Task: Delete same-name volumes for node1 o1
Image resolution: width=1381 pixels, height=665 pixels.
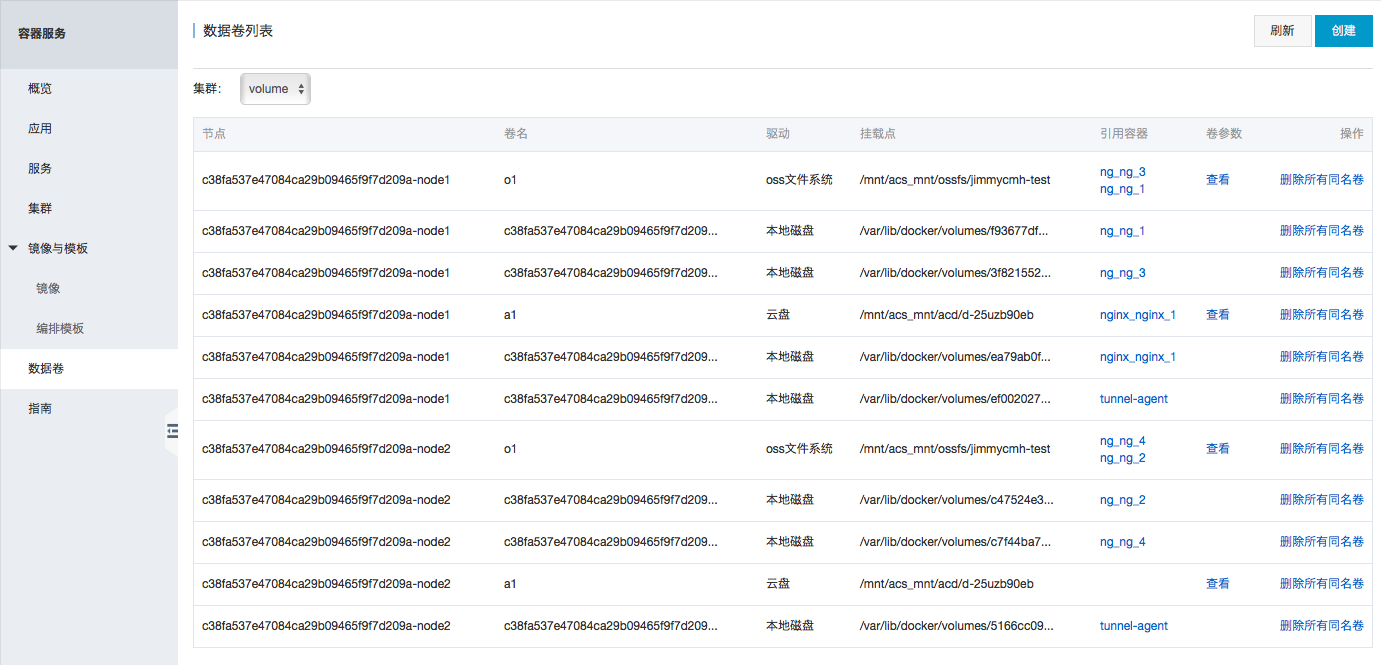Action: (1321, 180)
